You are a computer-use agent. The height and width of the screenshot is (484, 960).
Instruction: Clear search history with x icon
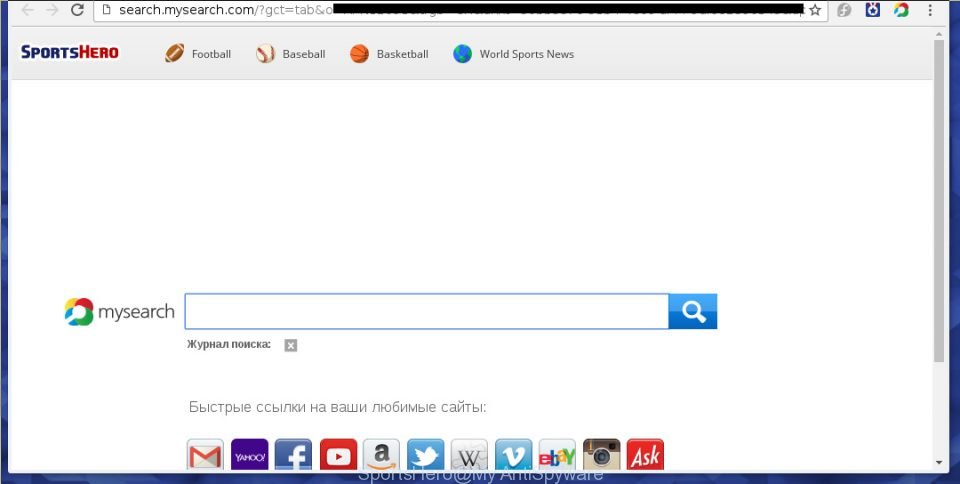291,346
